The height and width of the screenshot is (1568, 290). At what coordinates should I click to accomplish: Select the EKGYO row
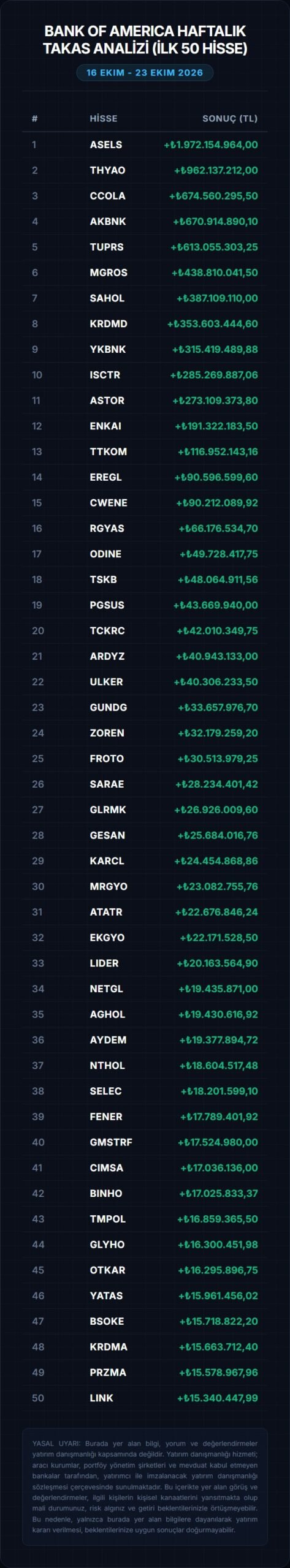click(x=145, y=938)
